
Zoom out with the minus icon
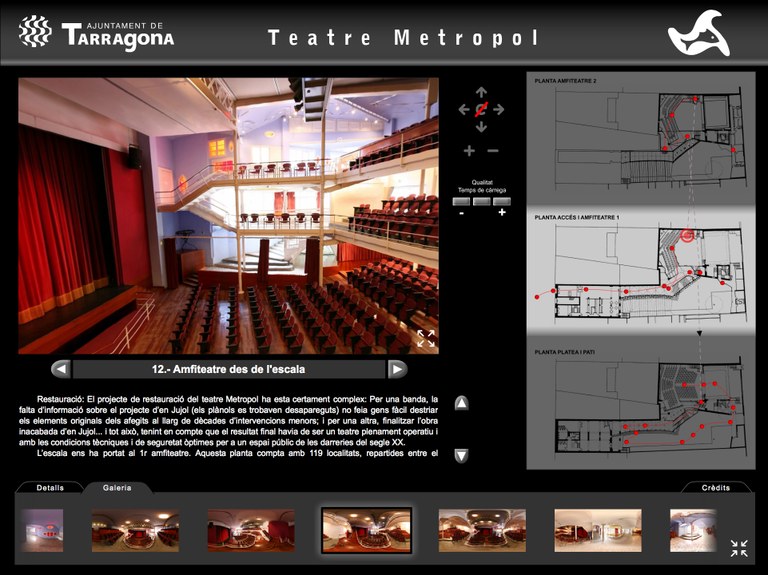(x=493, y=151)
